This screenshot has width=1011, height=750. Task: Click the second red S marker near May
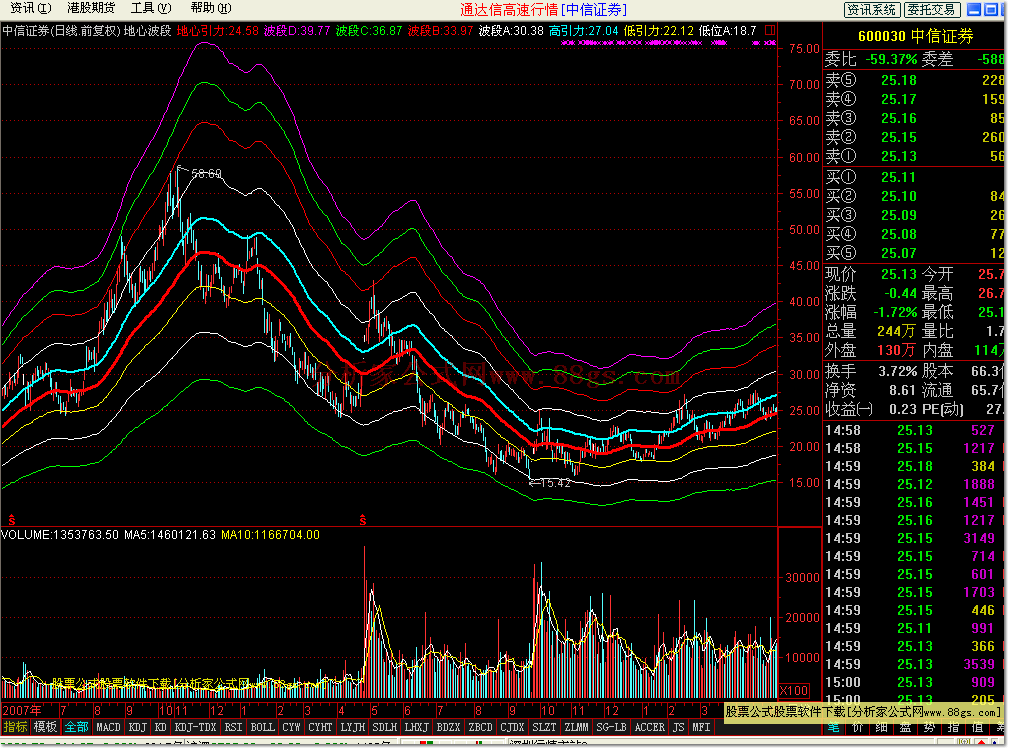(x=363, y=519)
